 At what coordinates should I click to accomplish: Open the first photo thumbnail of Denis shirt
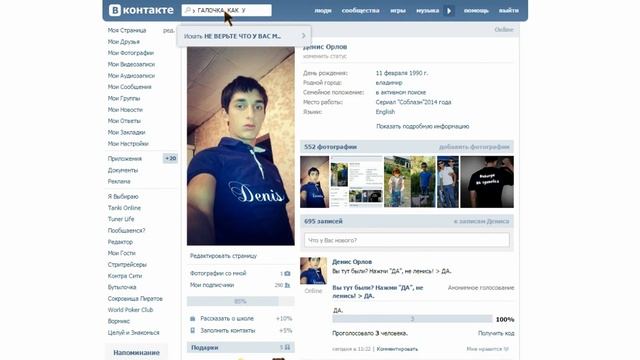point(314,182)
